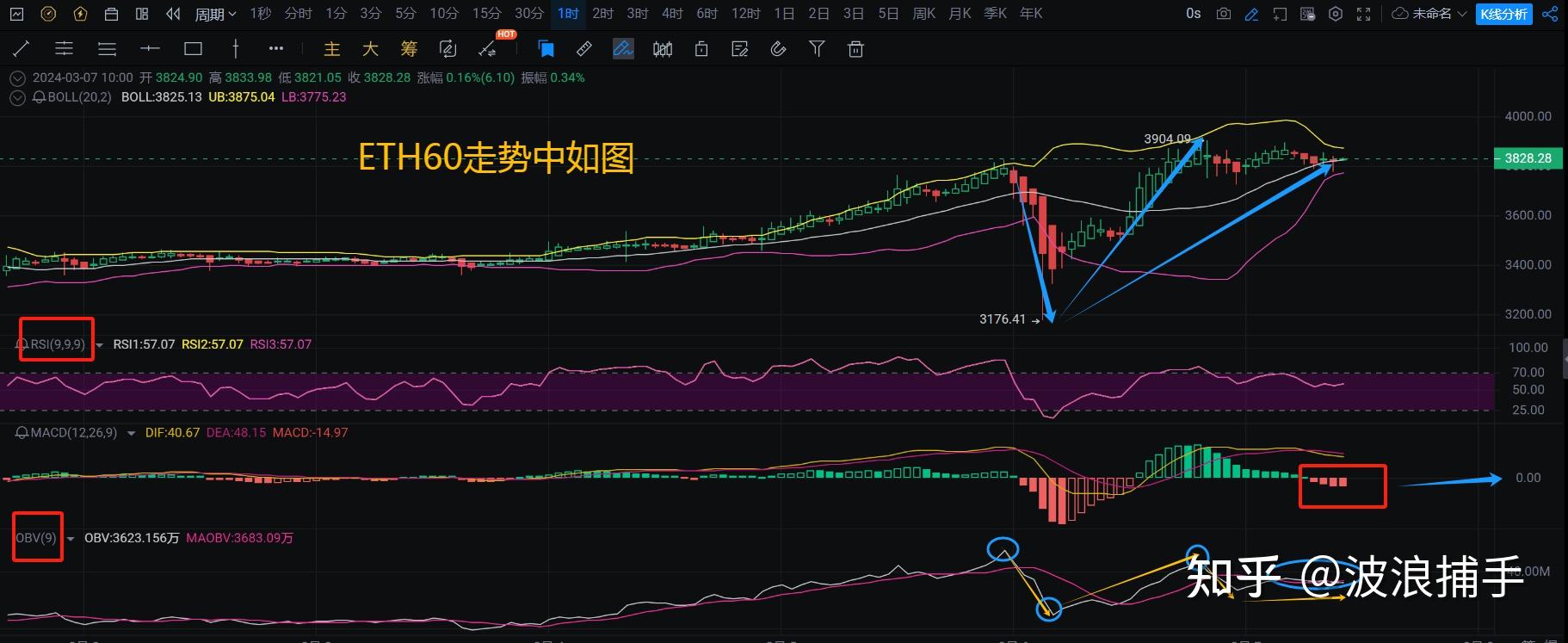Open more drawing tools ellipsis
1568x643 pixels.
tap(276, 49)
